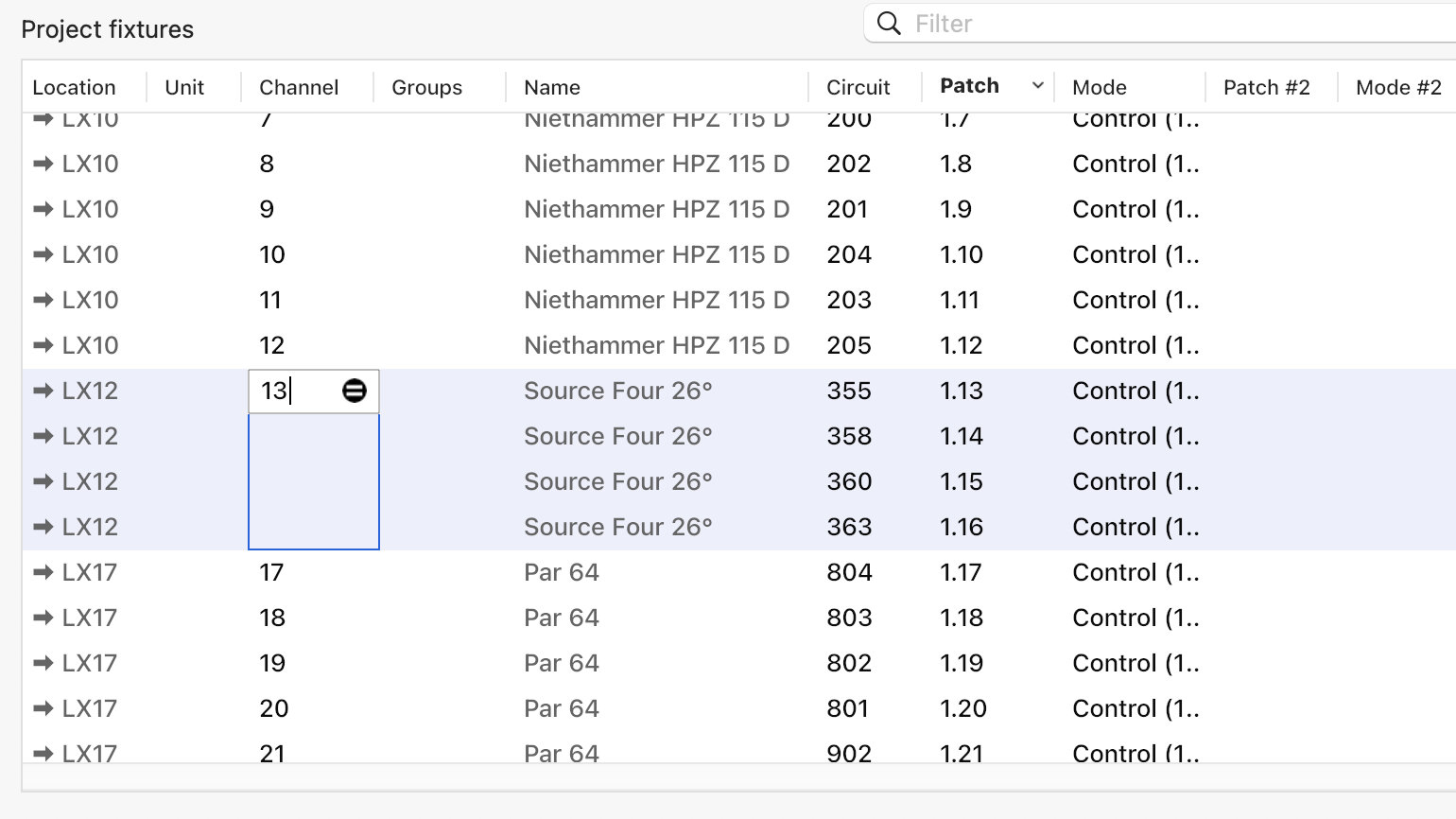
Task: Click the magnifying glass search icon
Action: click(889, 24)
